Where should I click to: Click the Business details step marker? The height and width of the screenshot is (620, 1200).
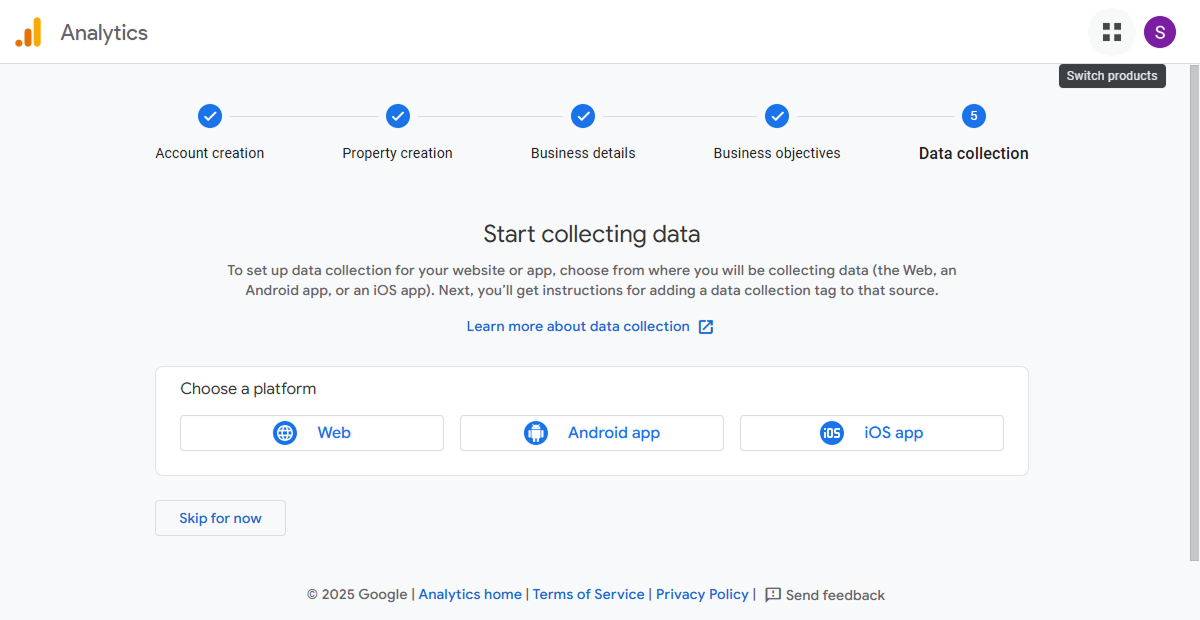[x=583, y=115]
